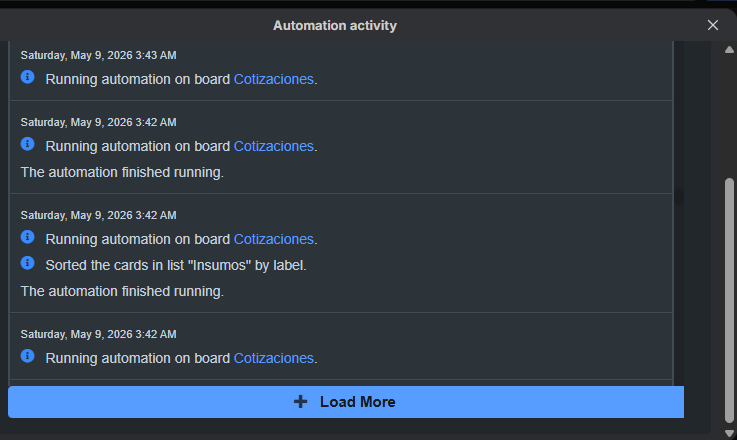
Task: Click info icon in the 3:42 AM finished-running entry
Action: (27, 144)
